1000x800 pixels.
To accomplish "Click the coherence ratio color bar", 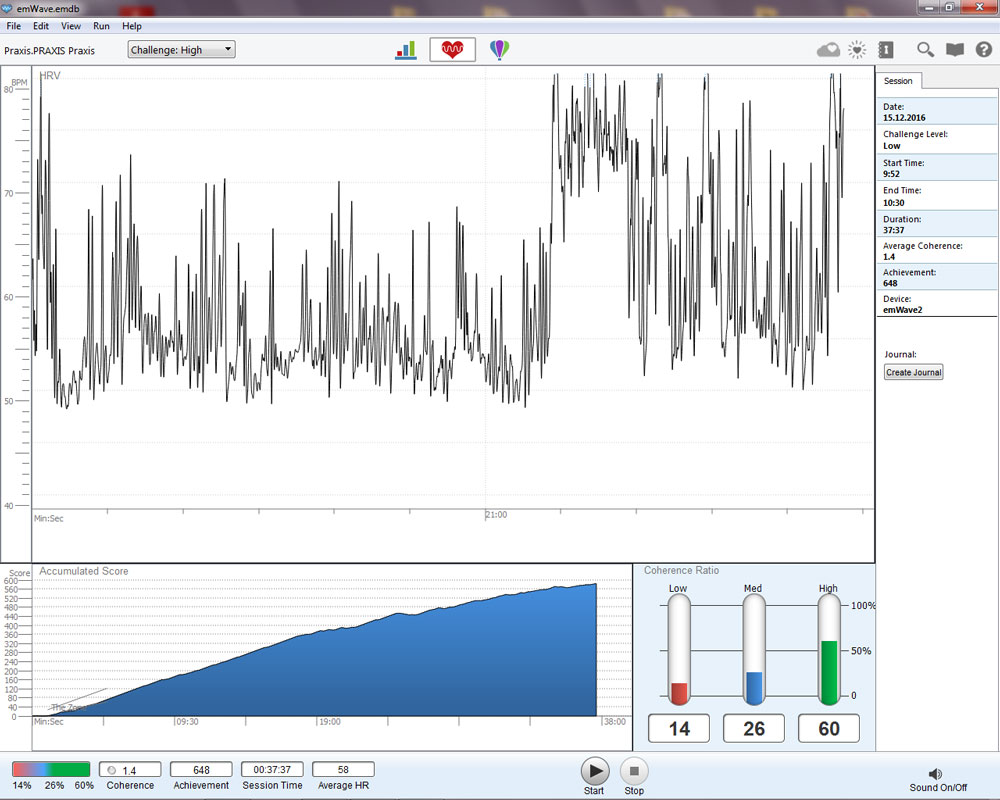I will tap(51, 769).
